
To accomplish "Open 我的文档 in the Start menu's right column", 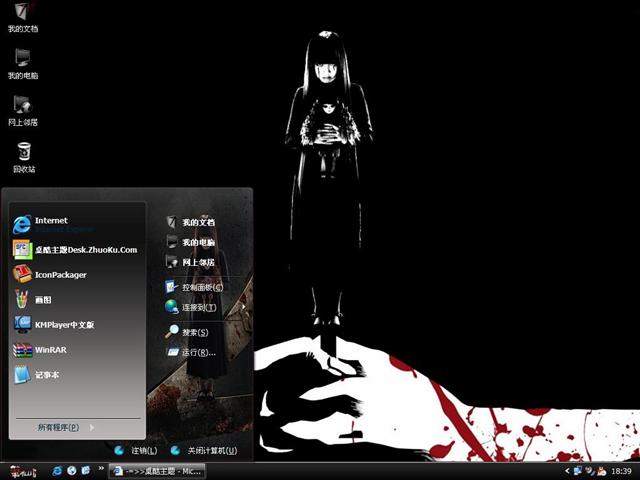I will 191,222.
